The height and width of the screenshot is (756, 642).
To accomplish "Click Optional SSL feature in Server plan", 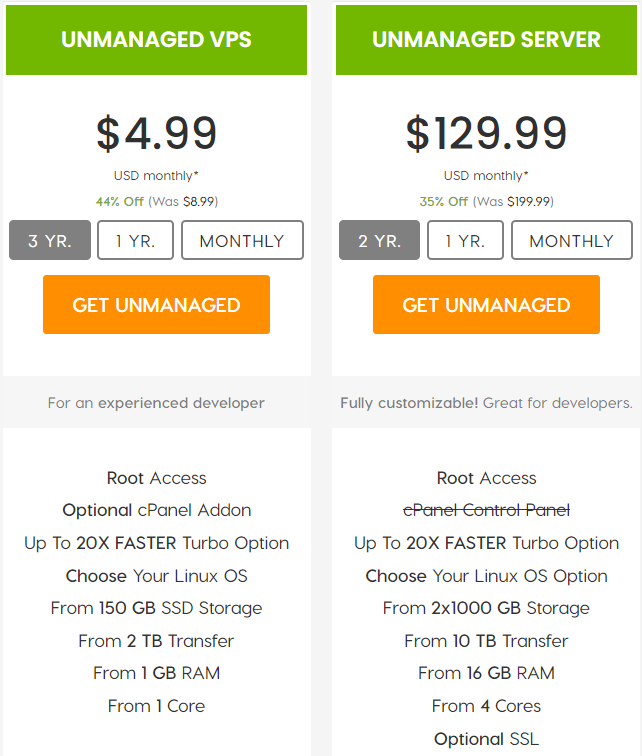I will point(486,739).
